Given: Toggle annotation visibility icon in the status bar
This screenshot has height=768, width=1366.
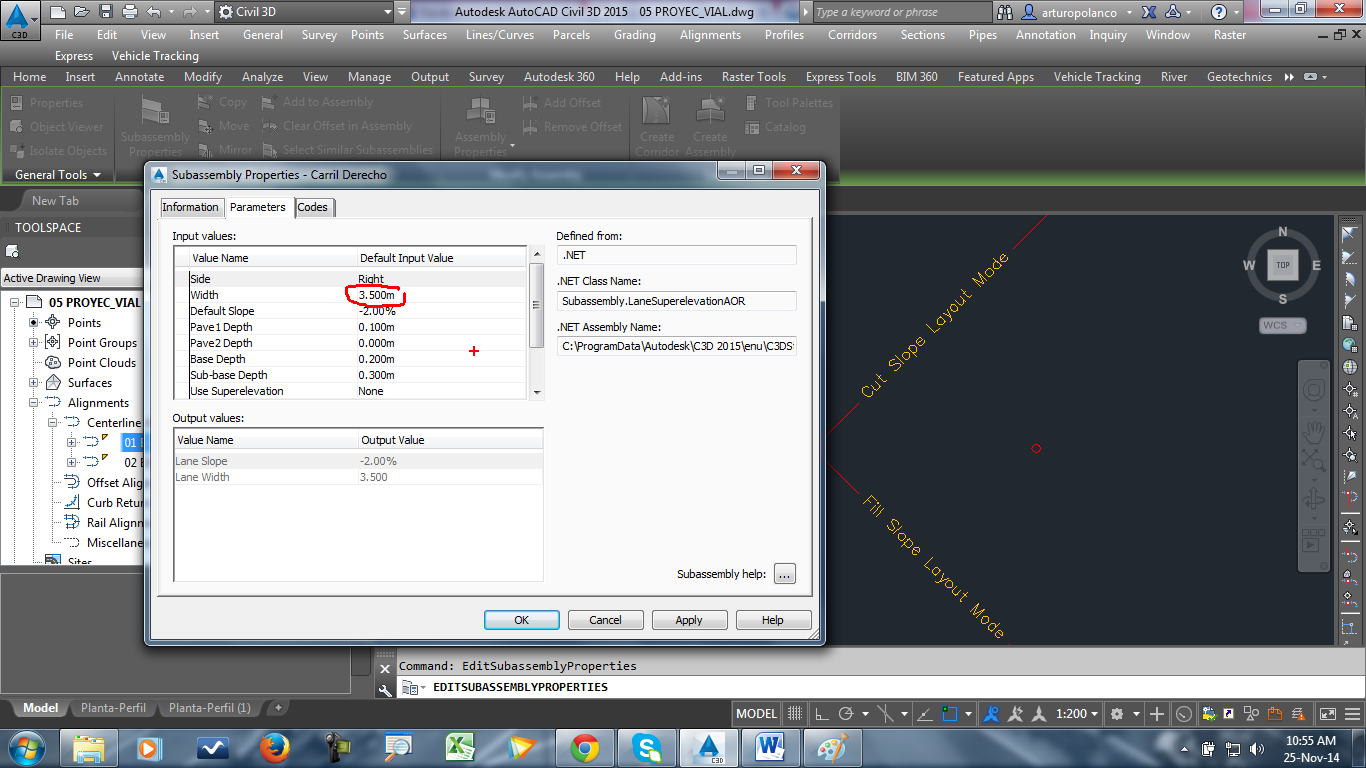Looking at the screenshot, I should tap(991, 714).
